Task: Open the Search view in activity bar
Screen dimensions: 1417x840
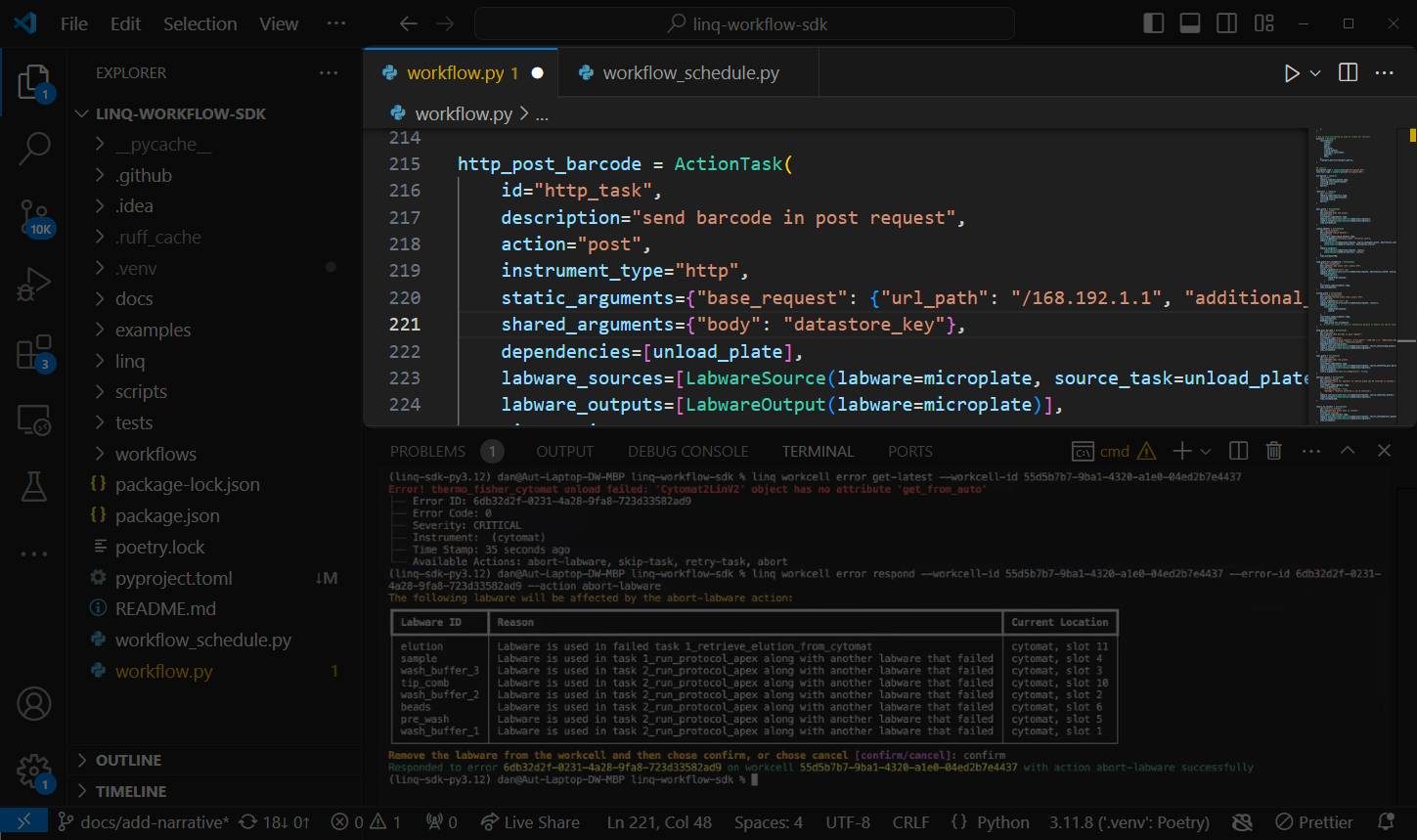Action: 34,148
